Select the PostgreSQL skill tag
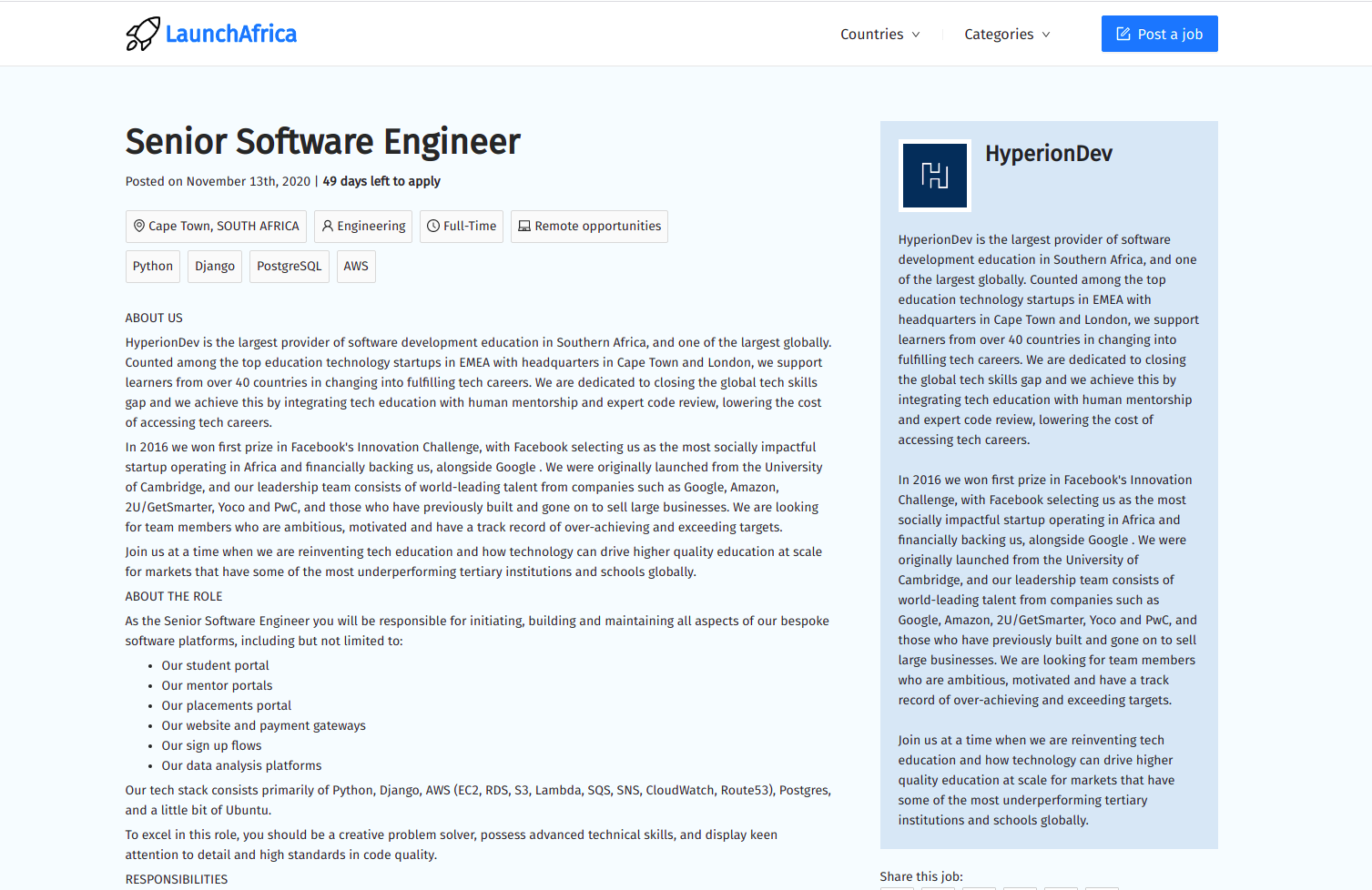This screenshot has width=1372, height=890. (x=290, y=267)
